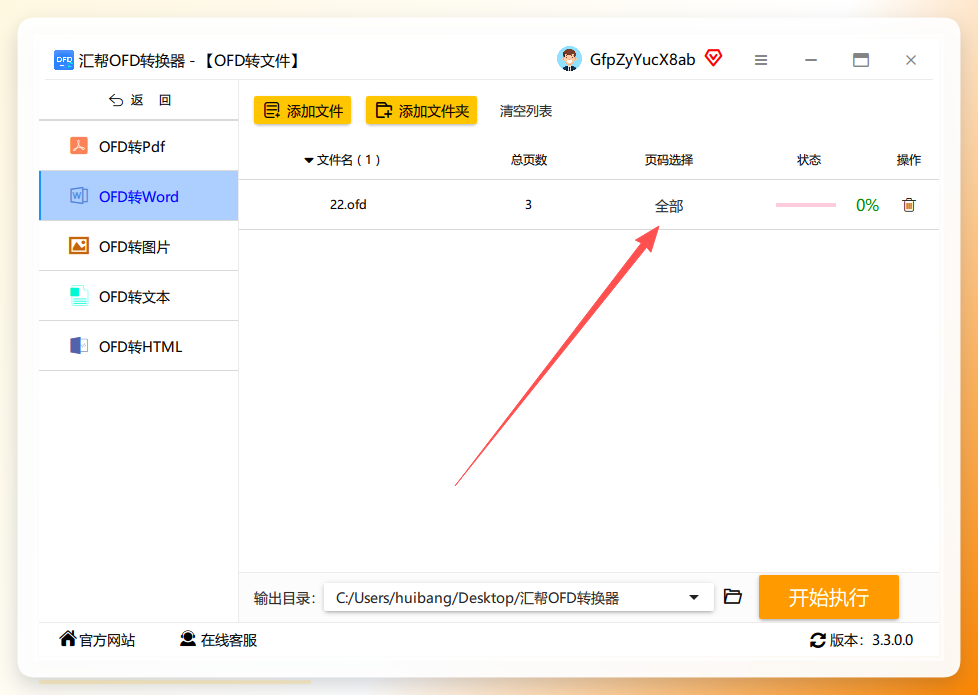Open the 官方网站 link

[97, 639]
